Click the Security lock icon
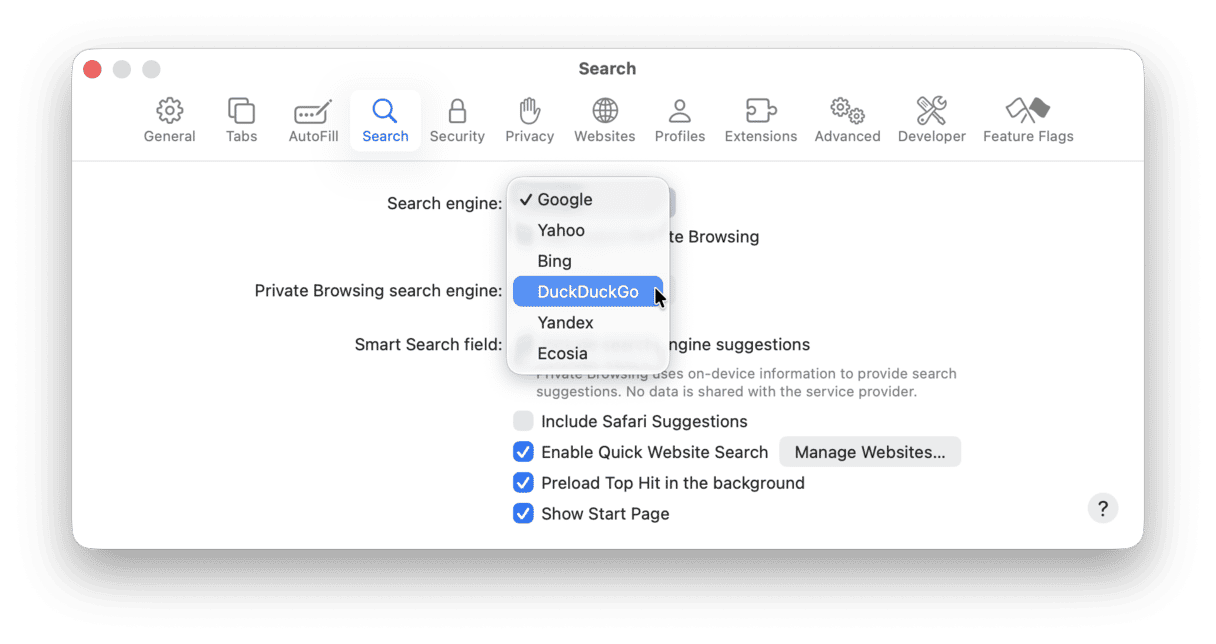The height and width of the screenshot is (644, 1216). 457,118
